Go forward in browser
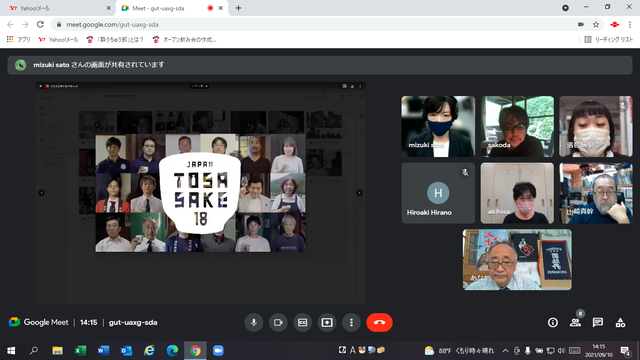Screen dimensions: 640x360 [x=25, y=24]
